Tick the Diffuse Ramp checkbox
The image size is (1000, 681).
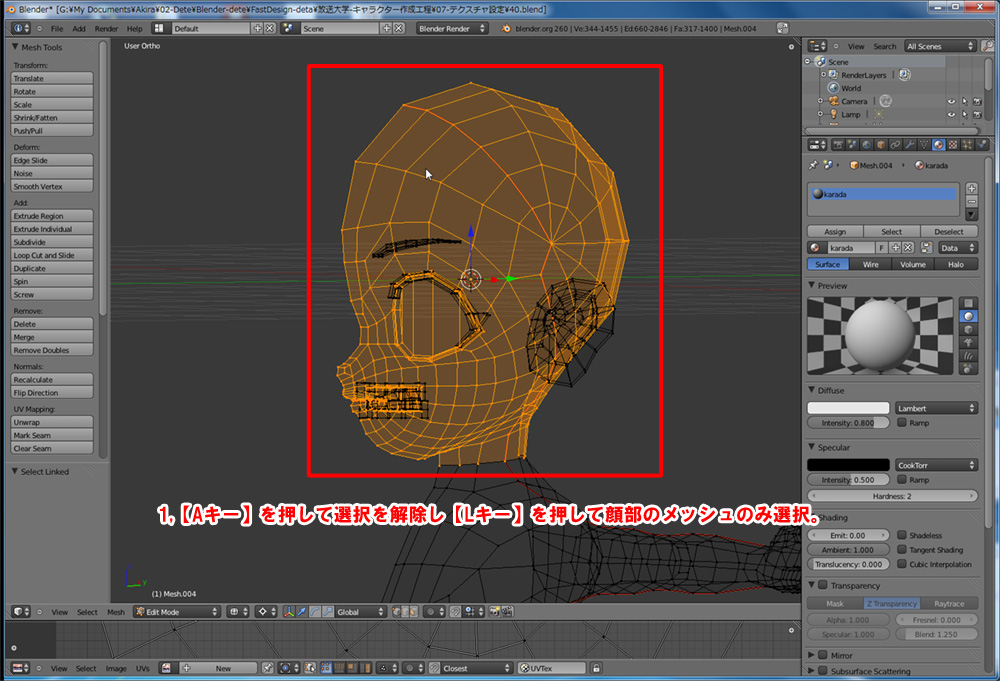[x=903, y=423]
